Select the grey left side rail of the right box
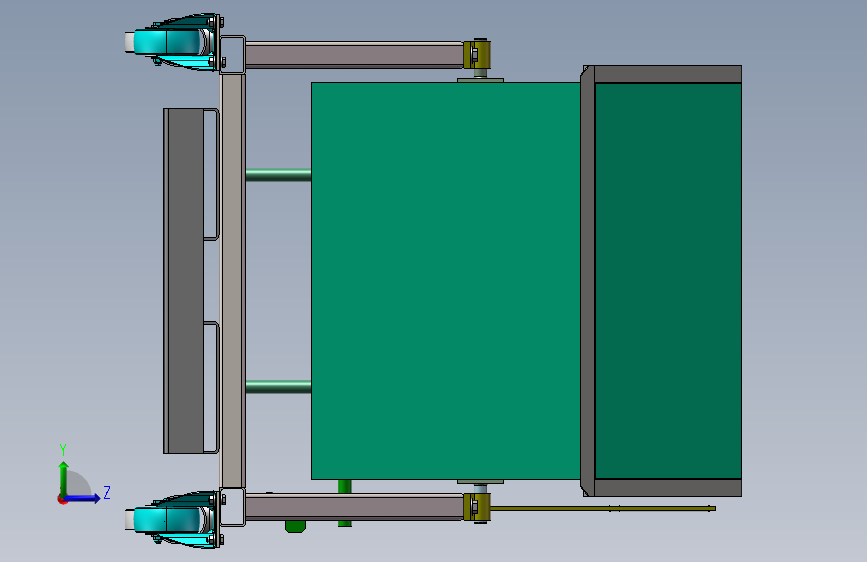Image resolution: width=867 pixels, height=562 pixels. (587, 280)
